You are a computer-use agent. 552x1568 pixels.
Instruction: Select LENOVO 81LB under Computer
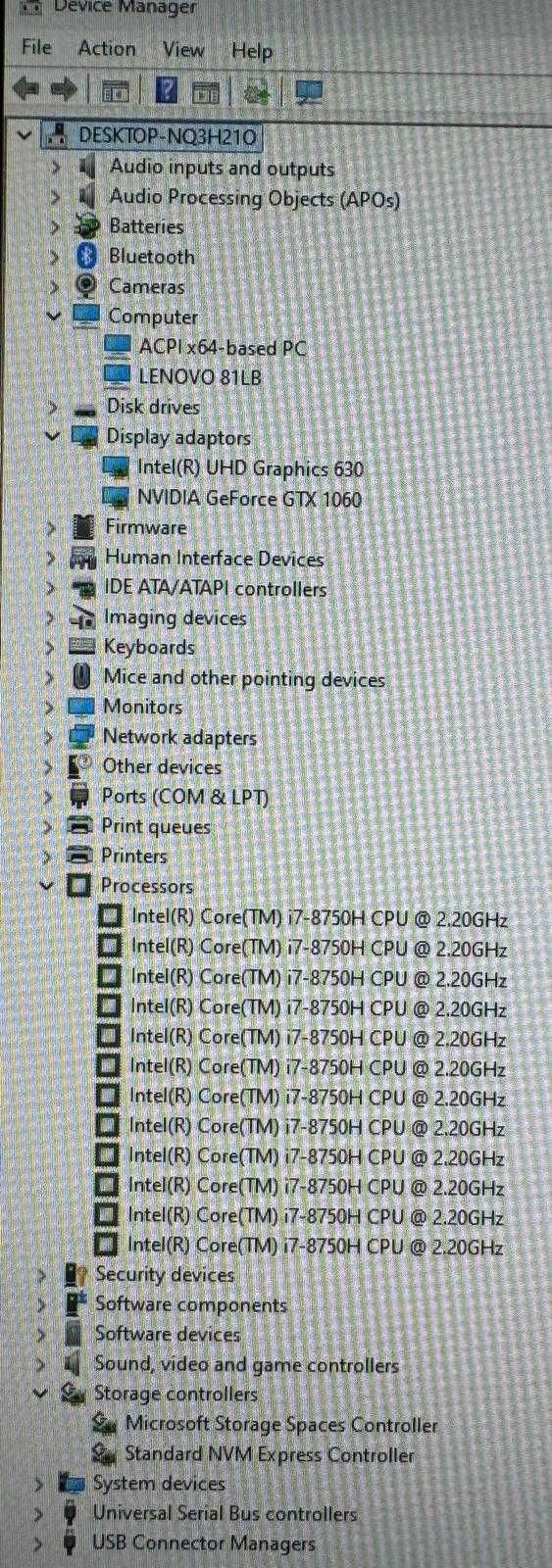(x=200, y=376)
